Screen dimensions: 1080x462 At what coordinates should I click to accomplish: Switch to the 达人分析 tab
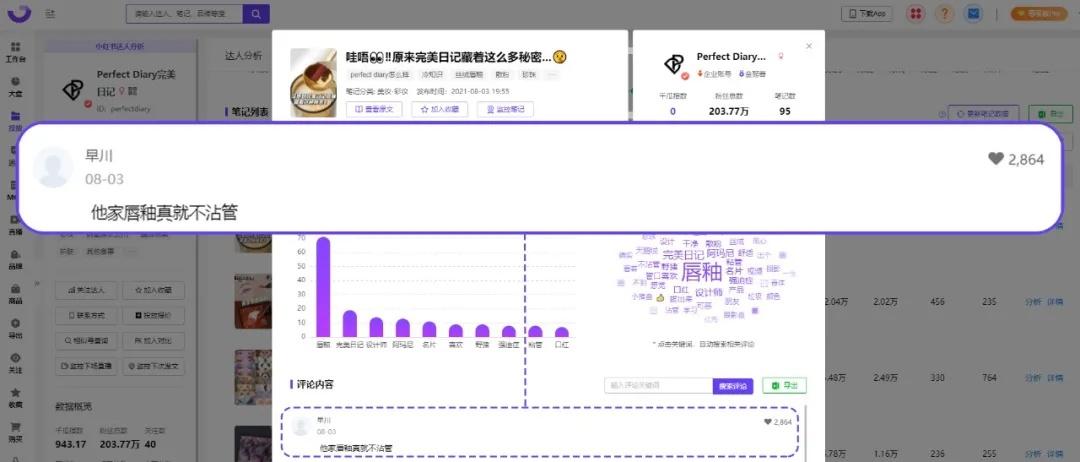(243, 56)
